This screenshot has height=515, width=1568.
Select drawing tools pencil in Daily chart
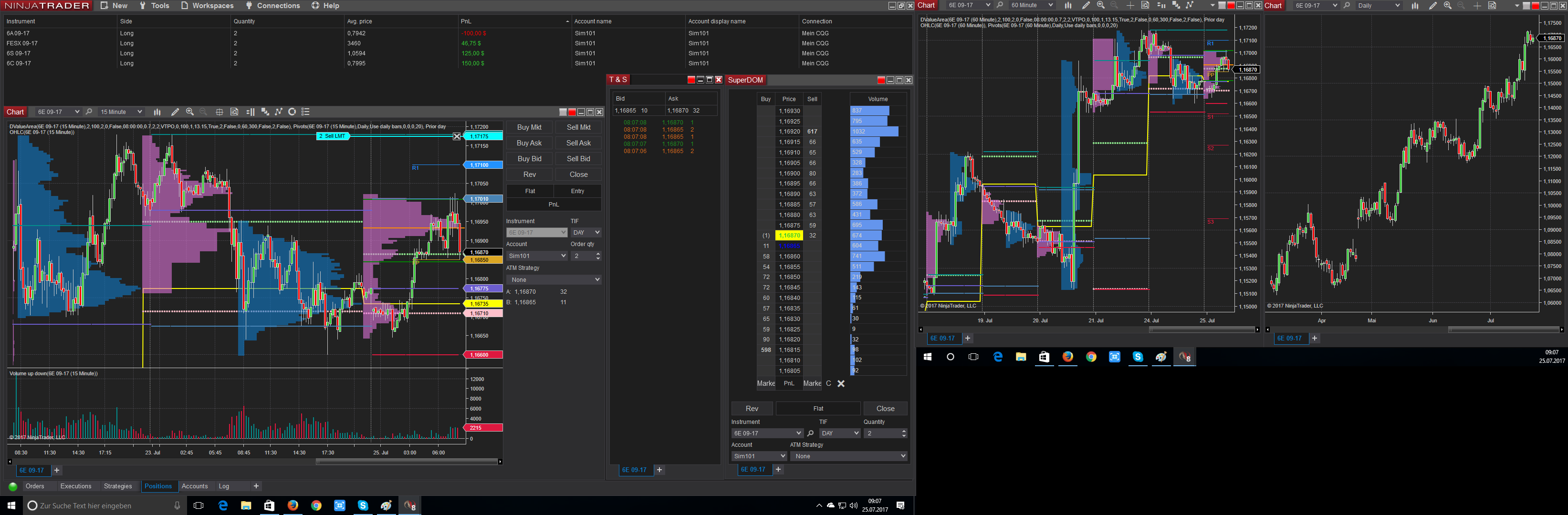[x=1433, y=5]
